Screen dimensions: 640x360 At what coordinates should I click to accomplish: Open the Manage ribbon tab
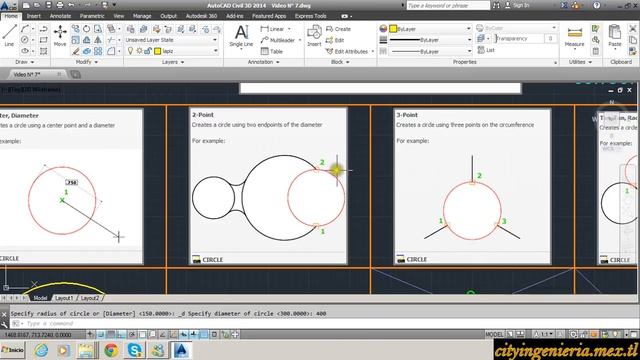pyautogui.click(x=142, y=16)
